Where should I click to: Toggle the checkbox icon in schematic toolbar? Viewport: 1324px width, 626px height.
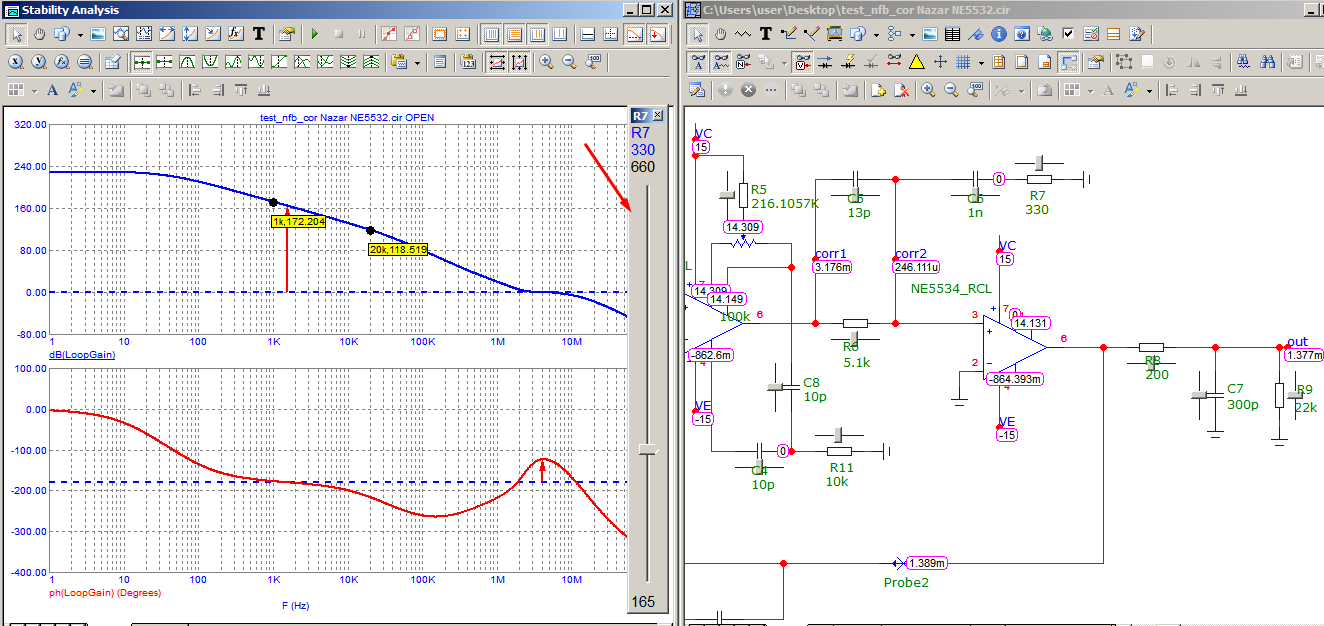pos(1068,34)
